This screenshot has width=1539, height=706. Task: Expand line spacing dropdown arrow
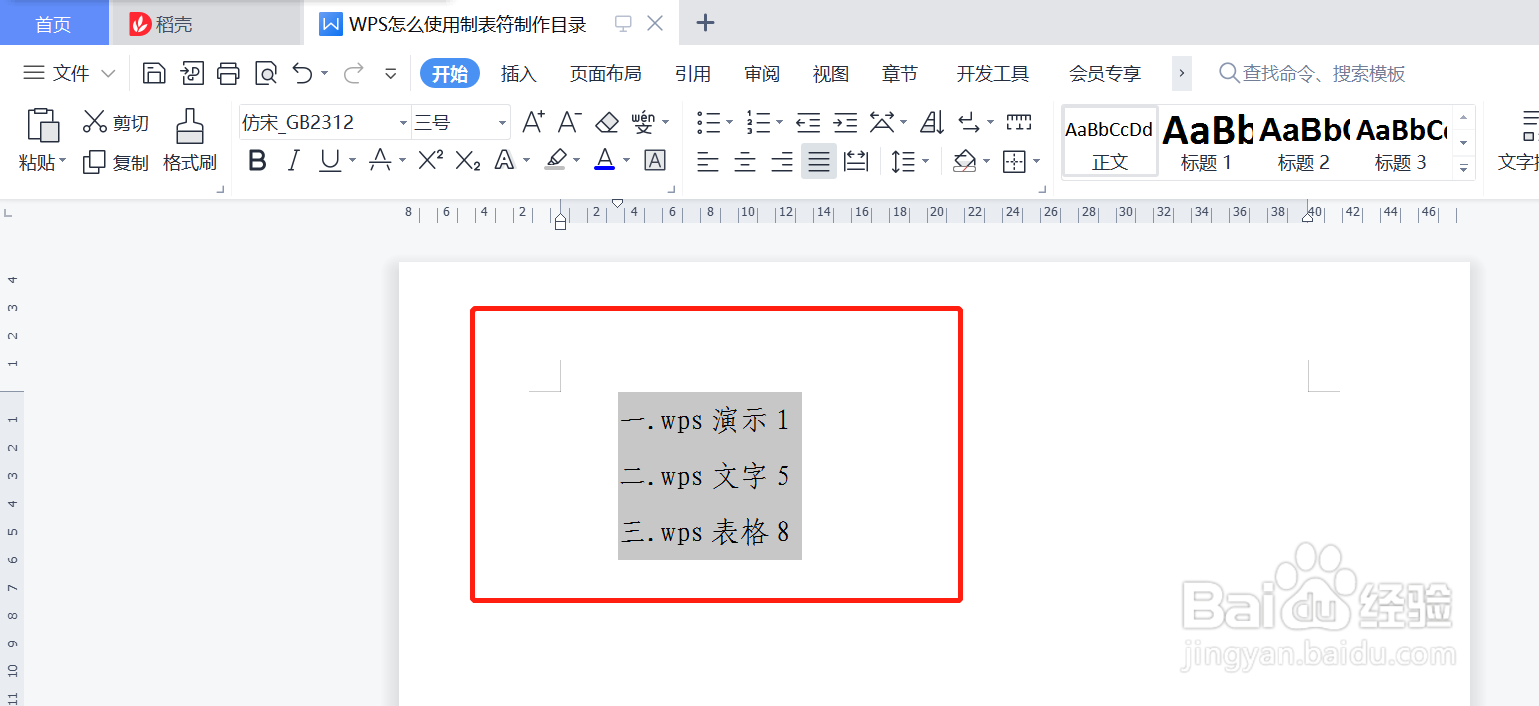[x=926, y=161]
